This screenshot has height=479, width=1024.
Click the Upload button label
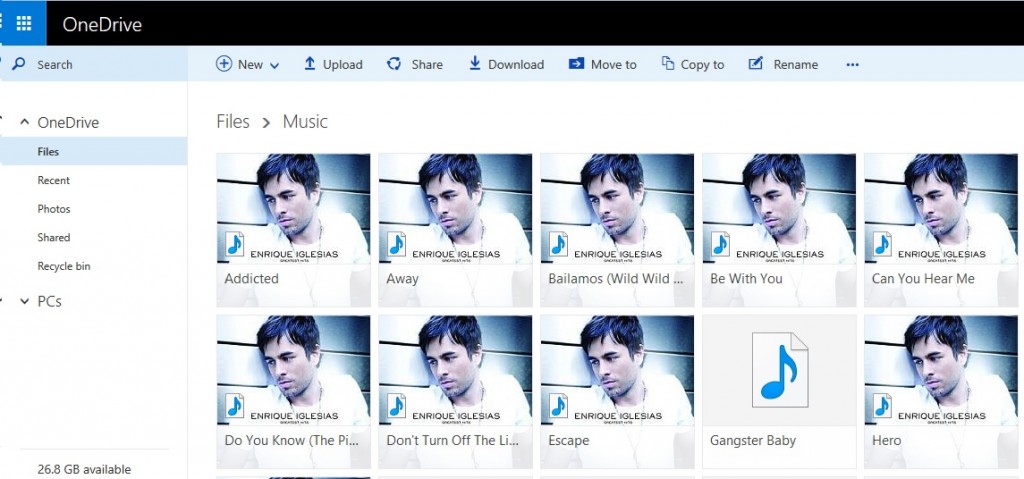[x=343, y=64]
